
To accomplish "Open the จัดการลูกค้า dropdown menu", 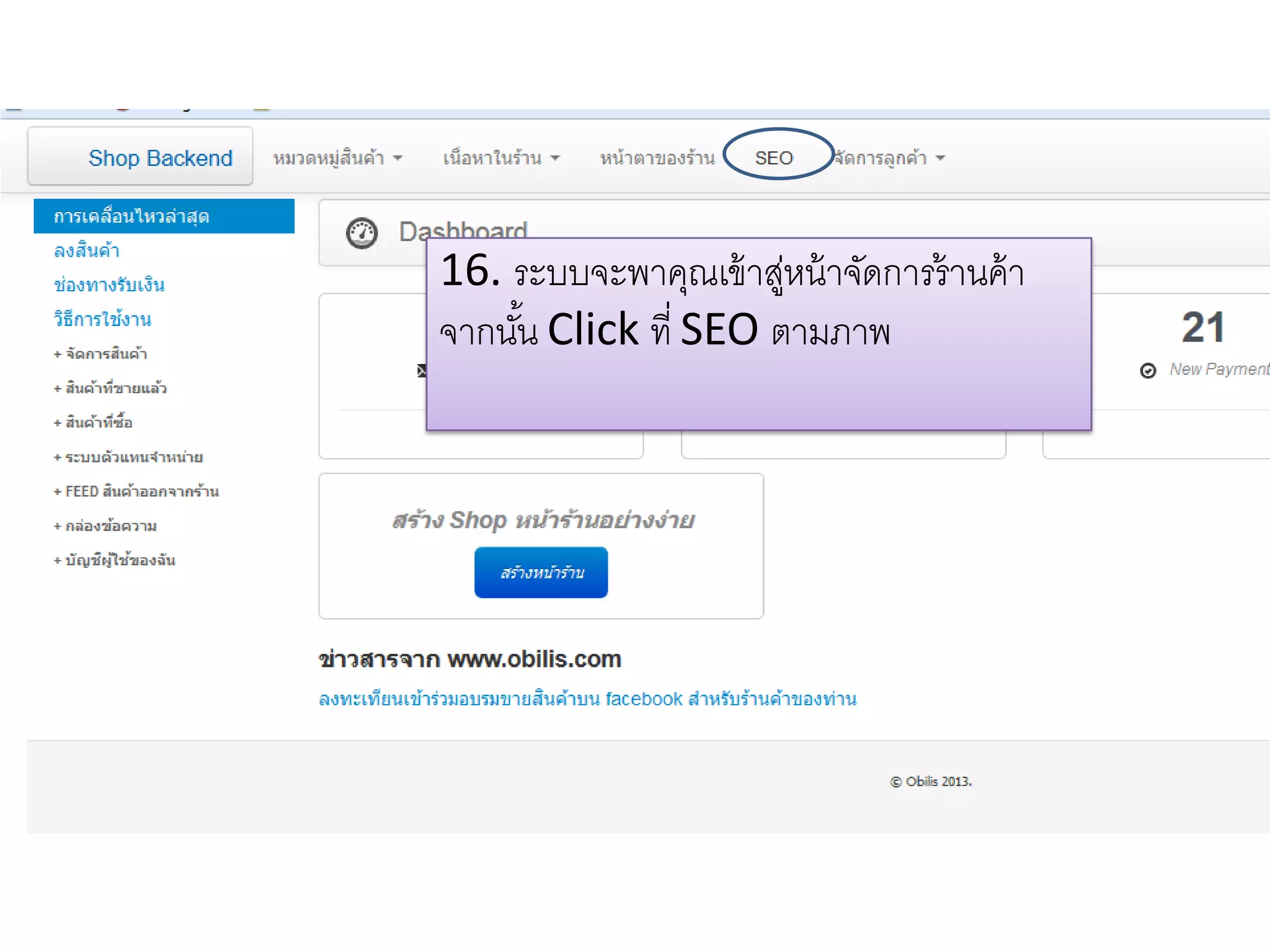I will click(889, 159).
